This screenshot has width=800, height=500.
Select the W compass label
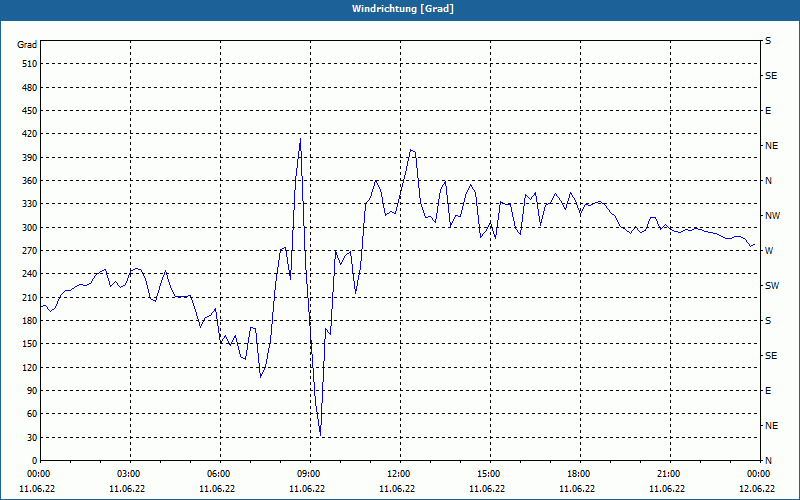(x=769, y=251)
